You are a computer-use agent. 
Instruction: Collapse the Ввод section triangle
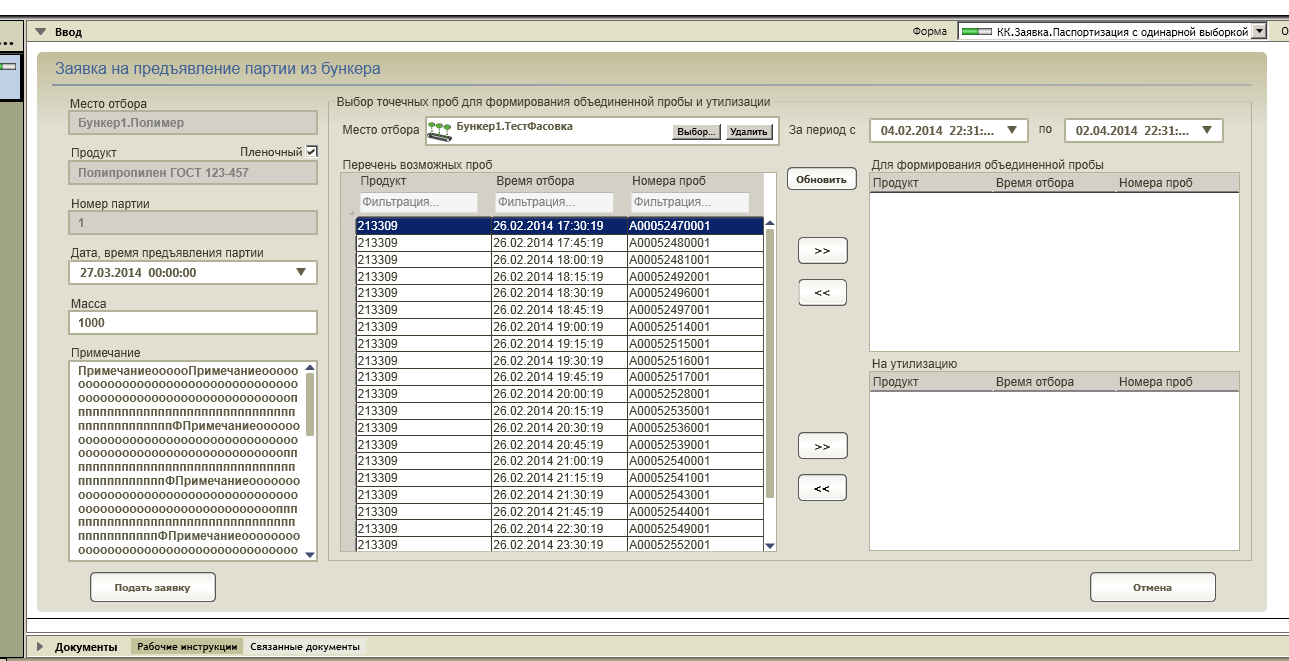coord(41,31)
